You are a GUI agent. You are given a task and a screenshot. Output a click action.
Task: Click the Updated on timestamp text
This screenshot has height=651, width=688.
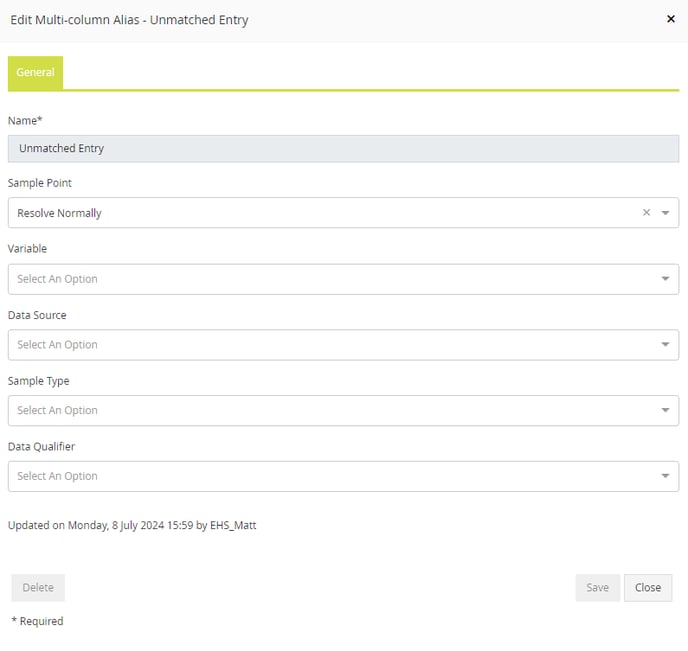pos(132,525)
